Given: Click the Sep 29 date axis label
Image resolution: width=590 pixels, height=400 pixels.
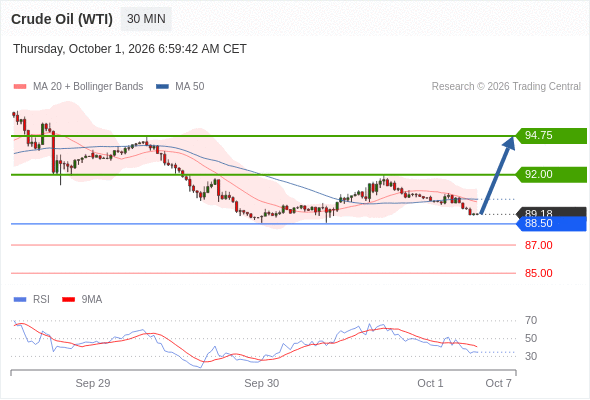Looking at the screenshot, I should pos(93,383).
